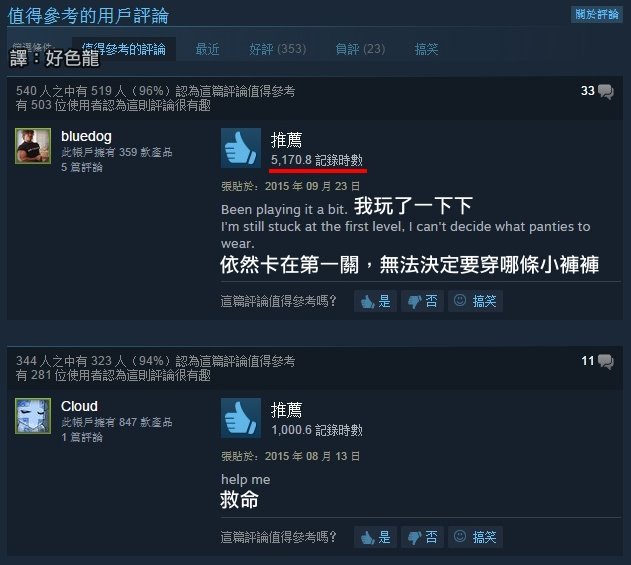View Cloud's 847 owned products link
Screen dimensions: 631x565
pyautogui.click(x=117, y=422)
